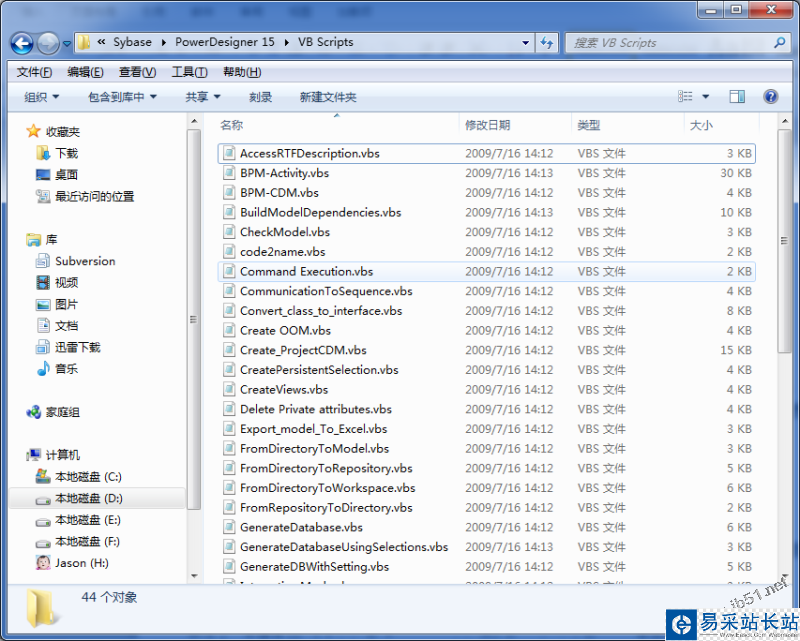Viewport: 800px width, 641px height.
Task: Click the help question mark icon
Action: (770, 96)
